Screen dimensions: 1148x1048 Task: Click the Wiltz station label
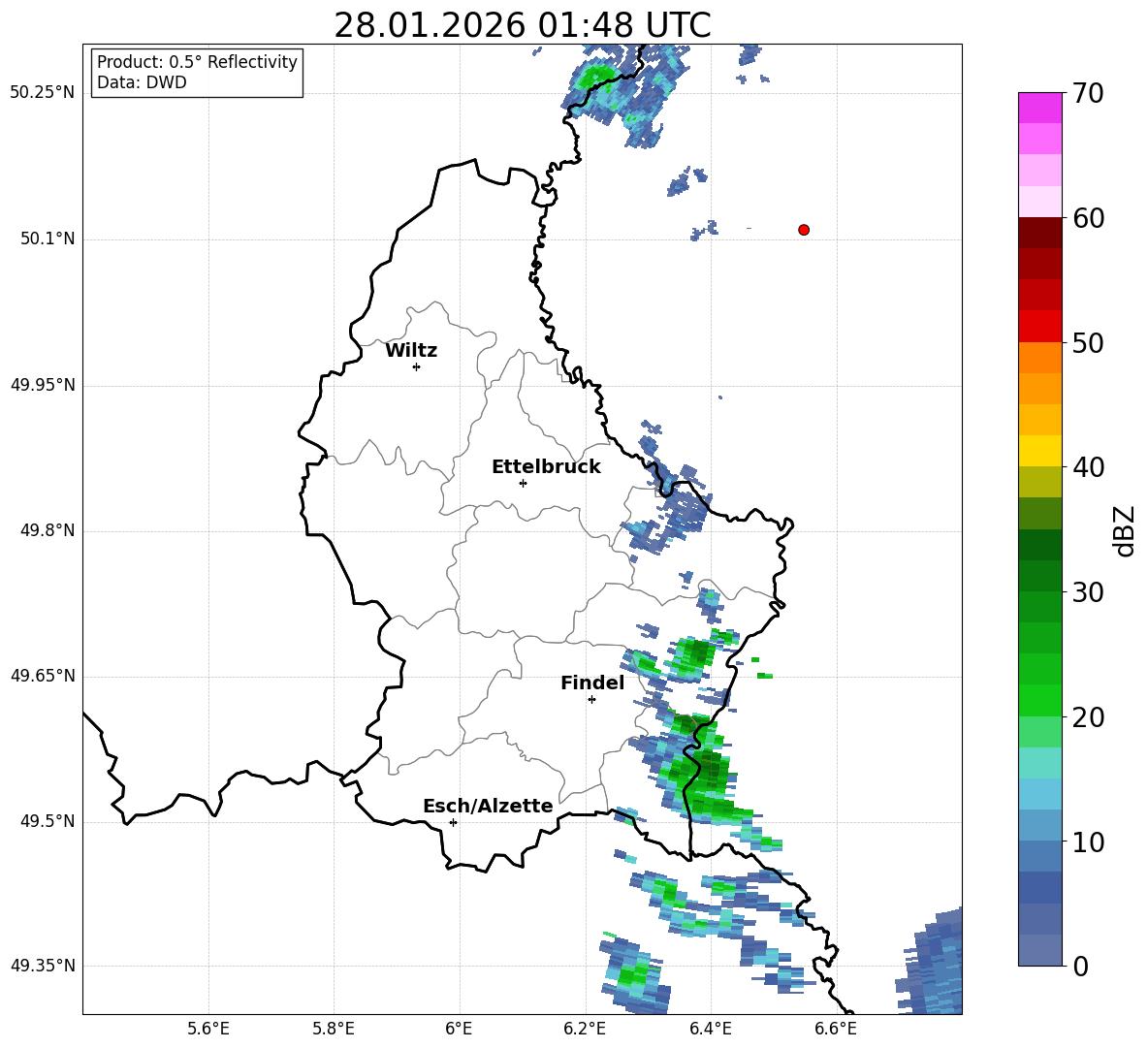click(x=411, y=351)
